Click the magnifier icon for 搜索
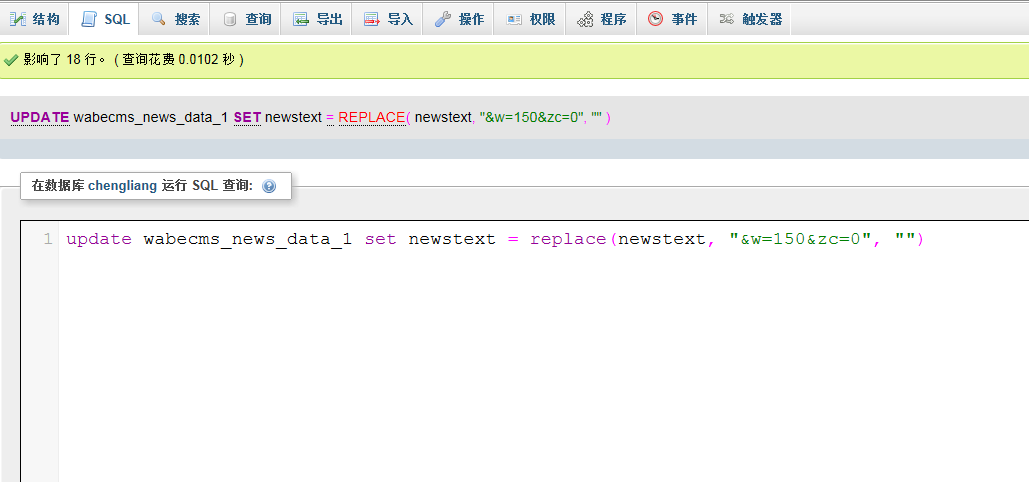The image size is (1029, 482). [158, 19]
